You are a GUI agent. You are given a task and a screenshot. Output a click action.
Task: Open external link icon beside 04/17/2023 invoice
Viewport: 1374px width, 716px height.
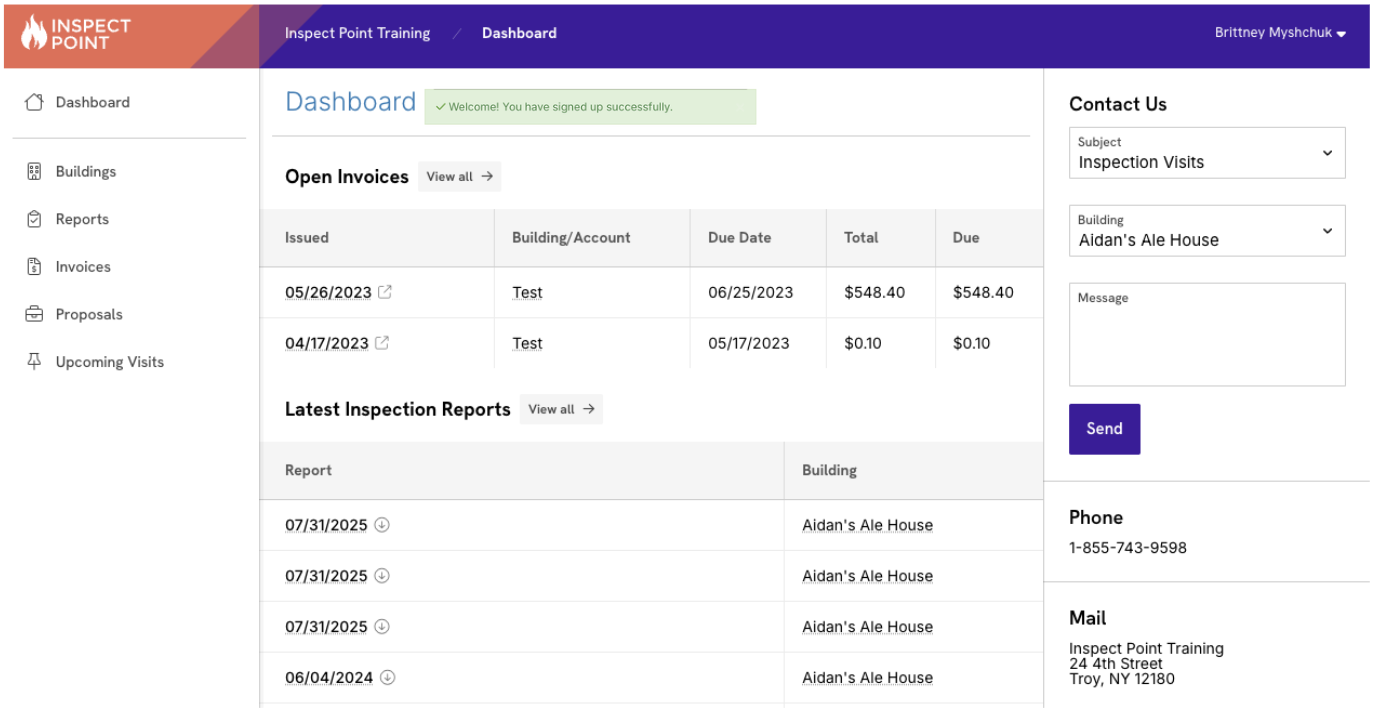coord(381,343)
